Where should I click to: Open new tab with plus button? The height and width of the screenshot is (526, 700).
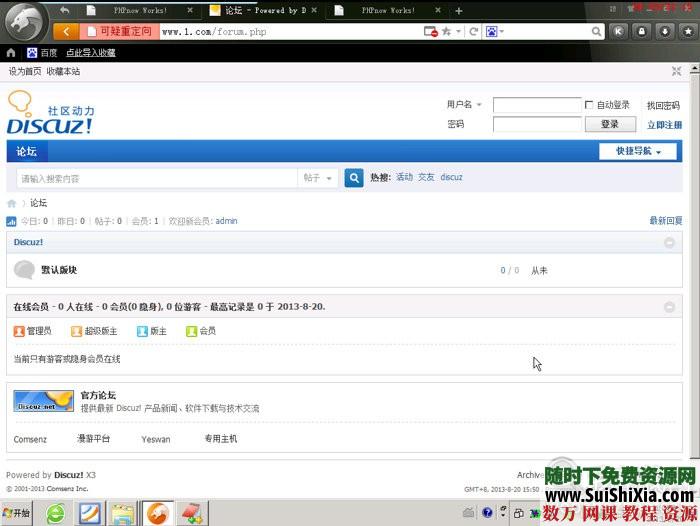click(x=459, y=10)
